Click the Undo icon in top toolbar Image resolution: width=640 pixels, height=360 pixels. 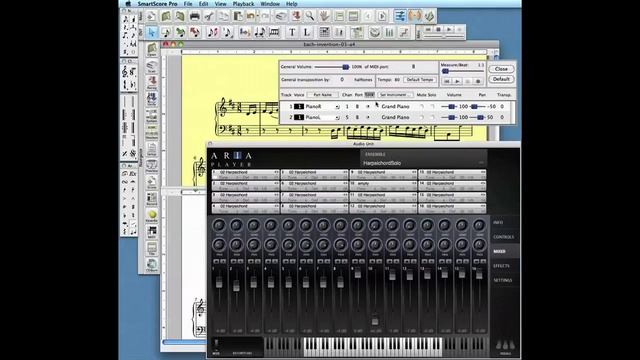click(251, 16)
